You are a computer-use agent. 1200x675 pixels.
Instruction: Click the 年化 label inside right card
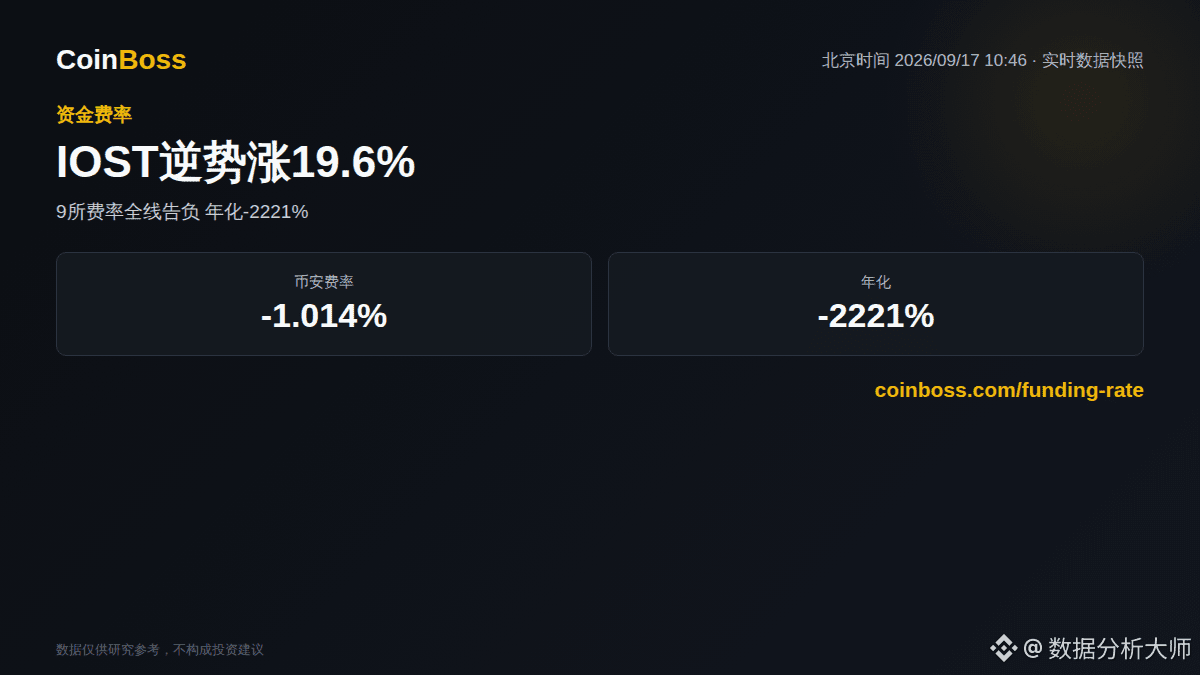[876, 282]
